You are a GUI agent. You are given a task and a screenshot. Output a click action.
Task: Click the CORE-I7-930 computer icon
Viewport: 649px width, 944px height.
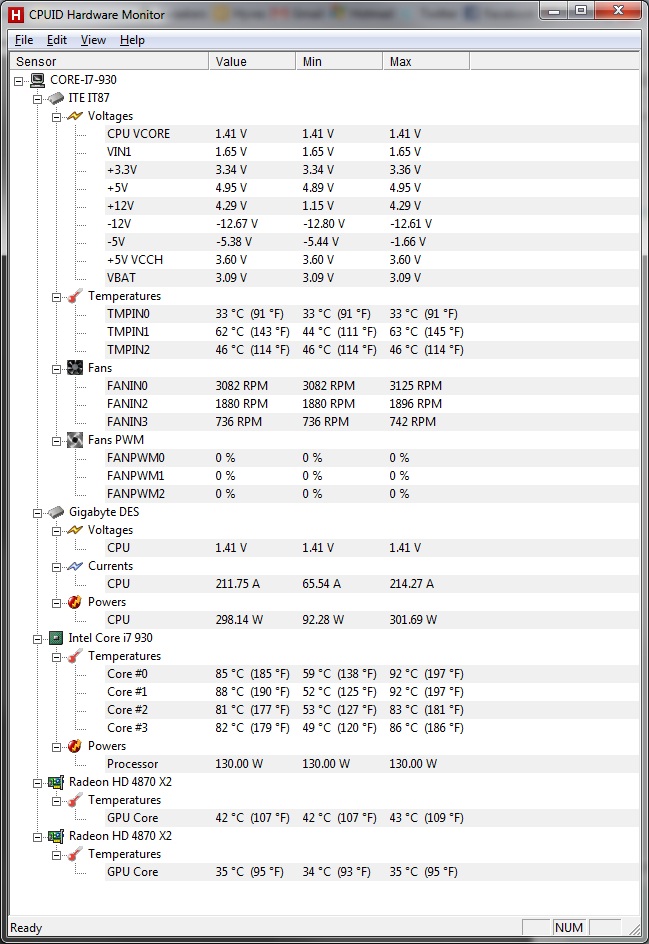37,80
